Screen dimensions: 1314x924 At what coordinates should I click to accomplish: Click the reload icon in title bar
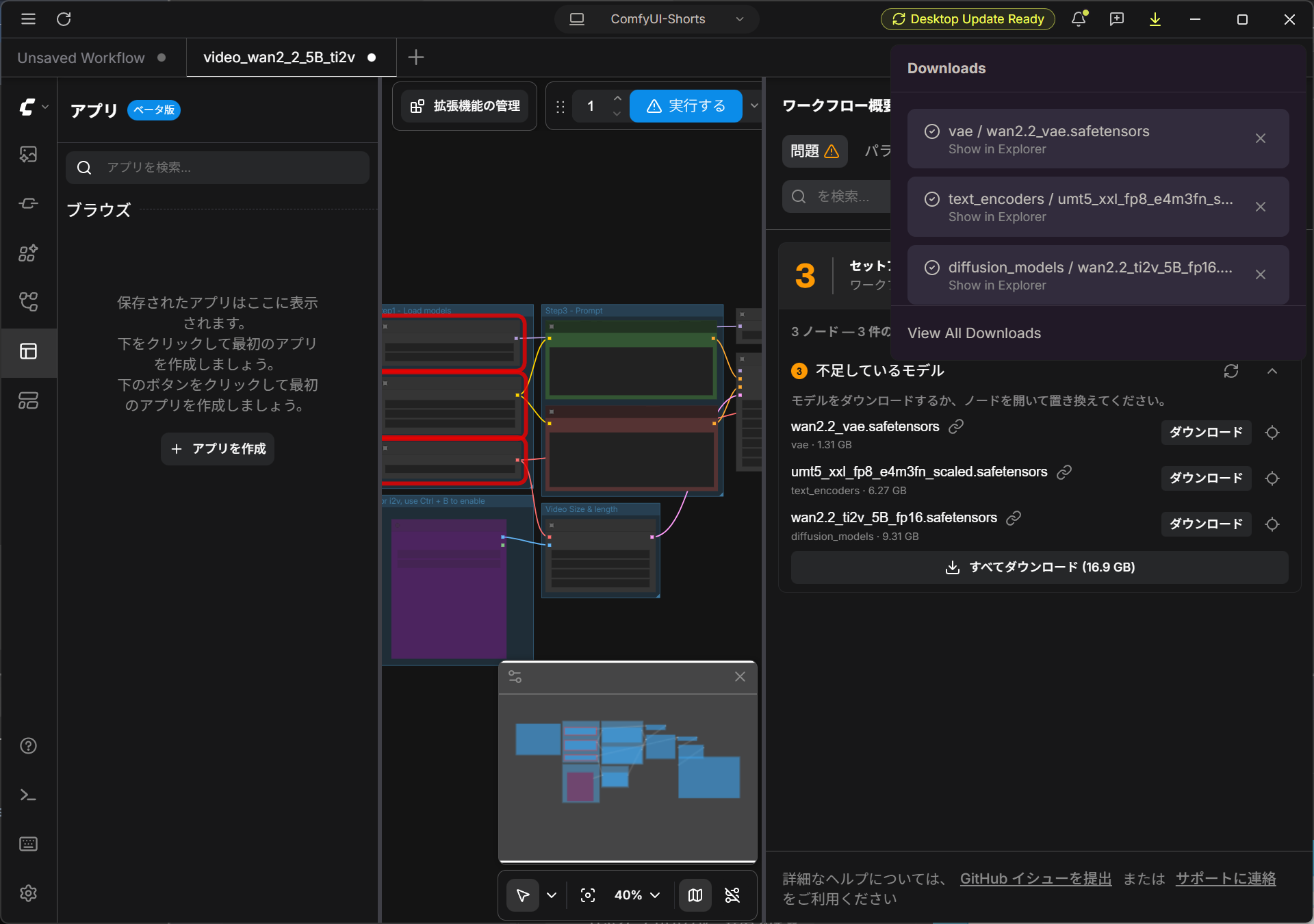[64, 19]
